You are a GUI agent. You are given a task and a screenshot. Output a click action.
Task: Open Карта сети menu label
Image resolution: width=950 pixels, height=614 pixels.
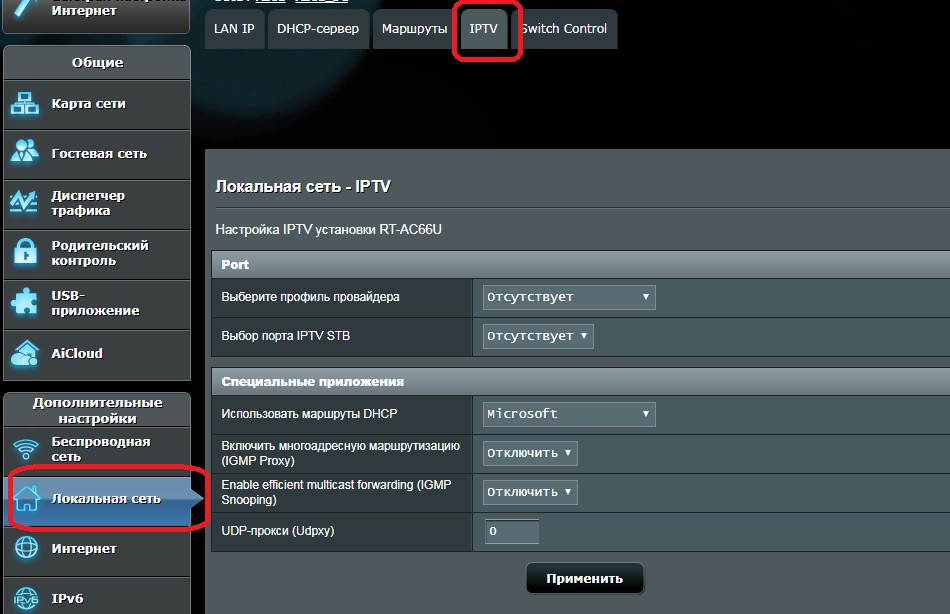click(88, 104)
